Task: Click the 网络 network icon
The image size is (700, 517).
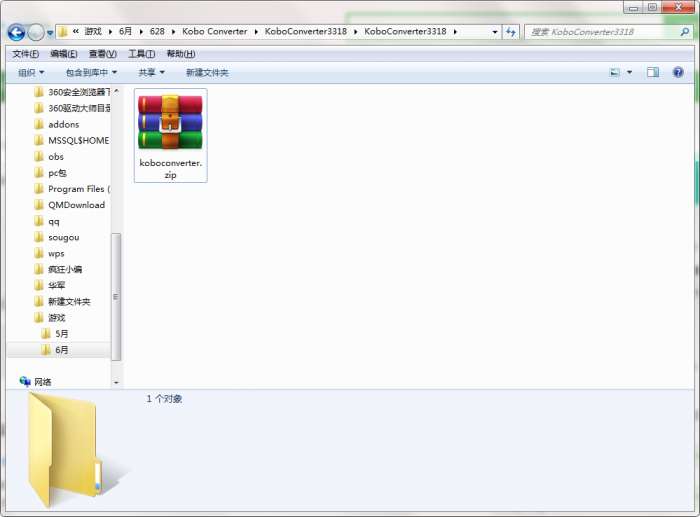Action: 25,381
